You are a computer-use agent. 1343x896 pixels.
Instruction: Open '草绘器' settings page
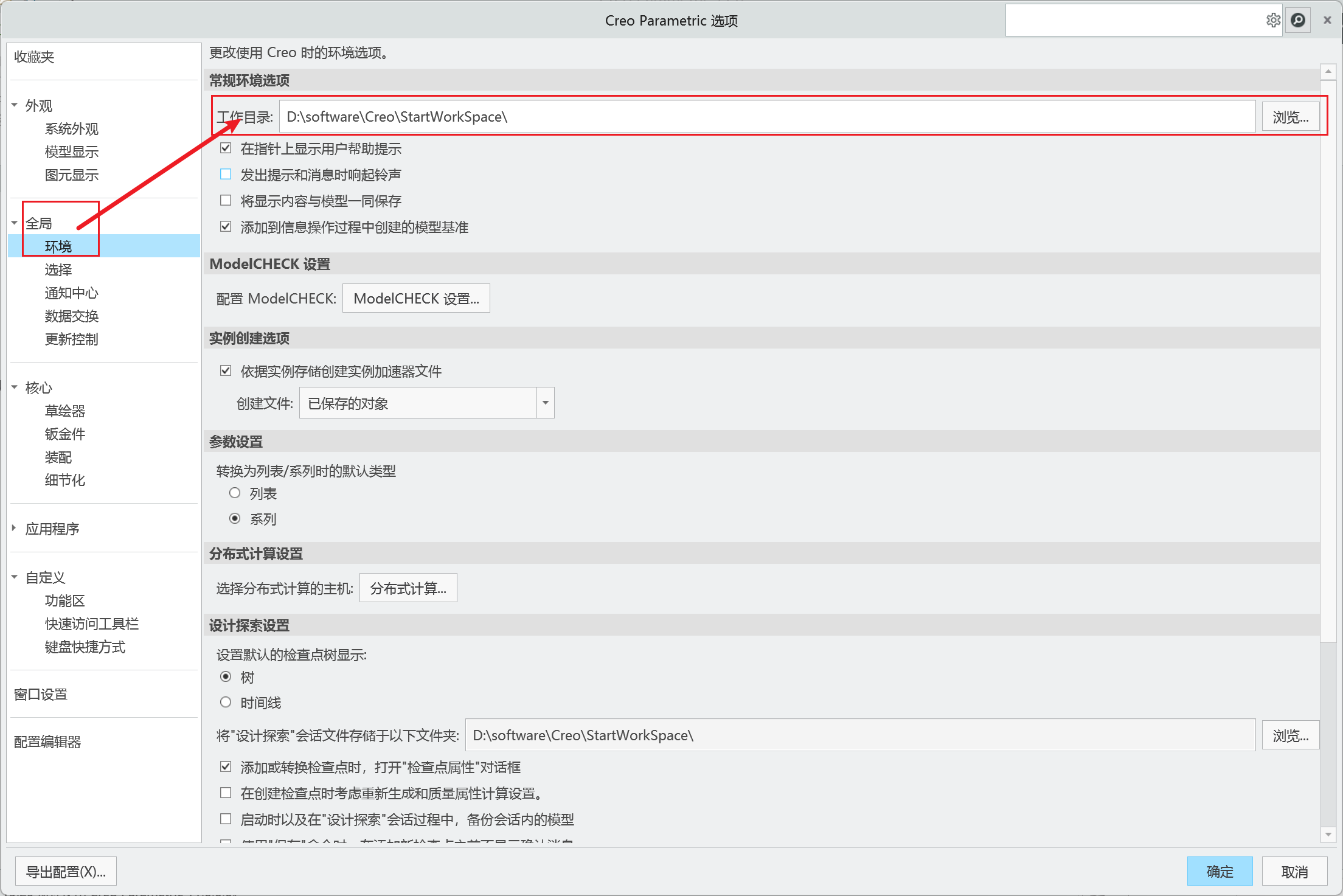pos(65,411)
